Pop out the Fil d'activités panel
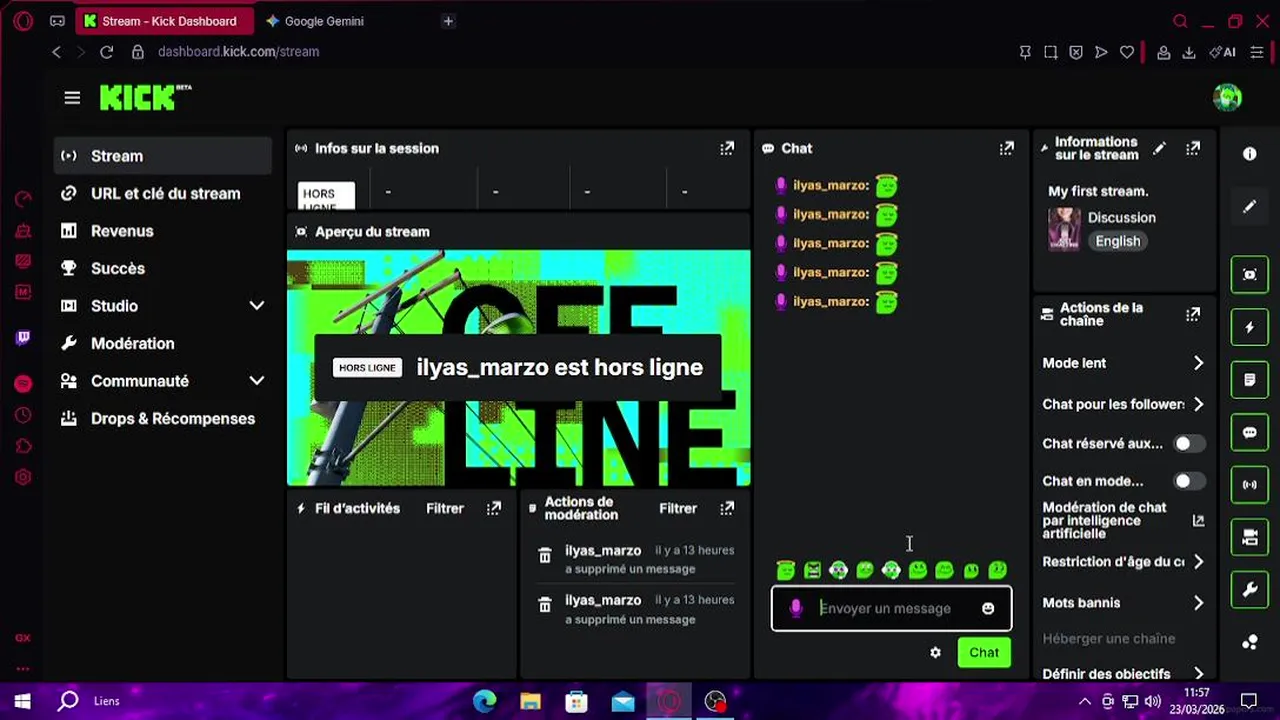Screen dimensions: 1280x720 click(x=494, y=508)
